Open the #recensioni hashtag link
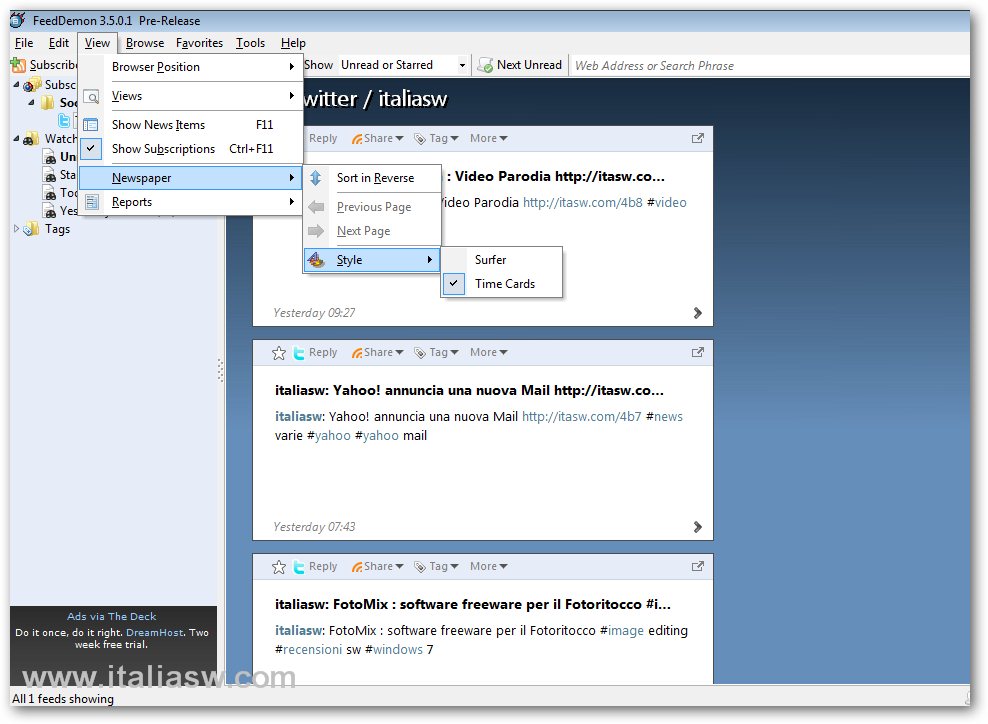Screen dimensions: 988x724 [x=312, y=649]
